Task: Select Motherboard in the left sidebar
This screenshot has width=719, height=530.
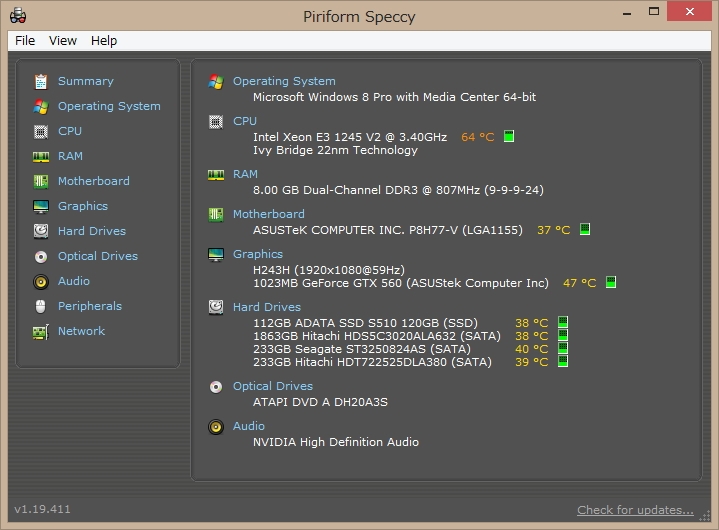Action: point(93,181)
